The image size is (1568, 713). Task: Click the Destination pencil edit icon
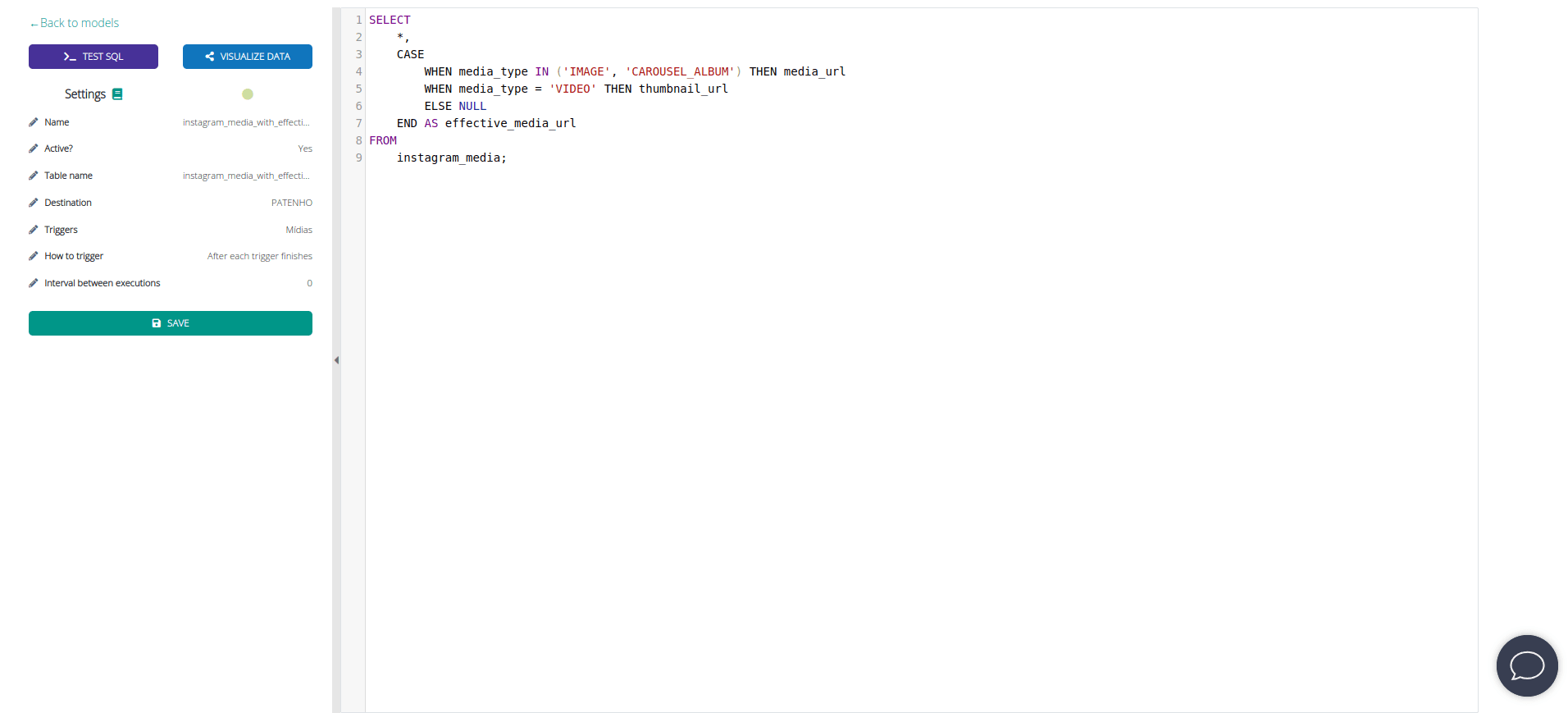[34, 203]
